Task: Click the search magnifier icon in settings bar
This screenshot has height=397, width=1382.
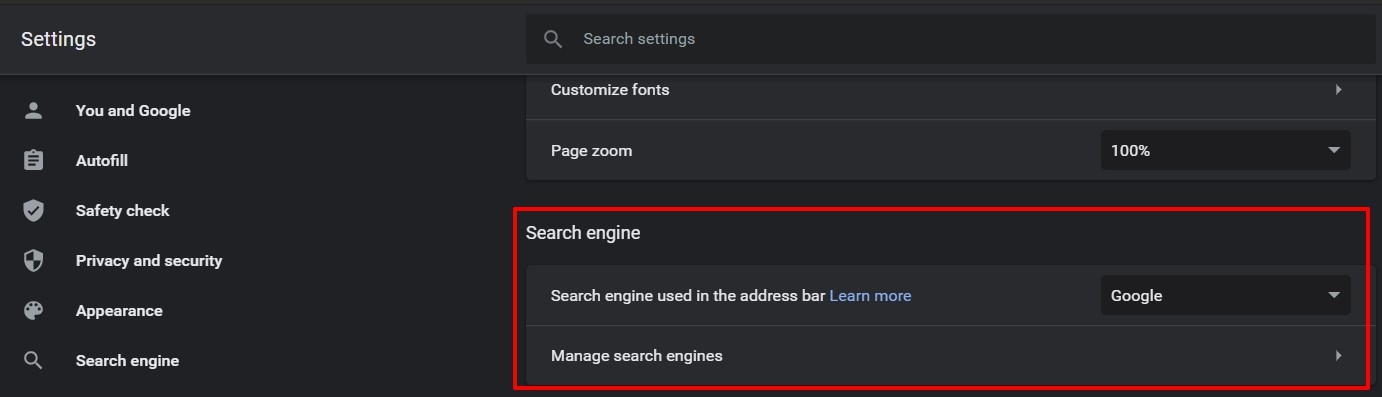Action: (553, 39)
